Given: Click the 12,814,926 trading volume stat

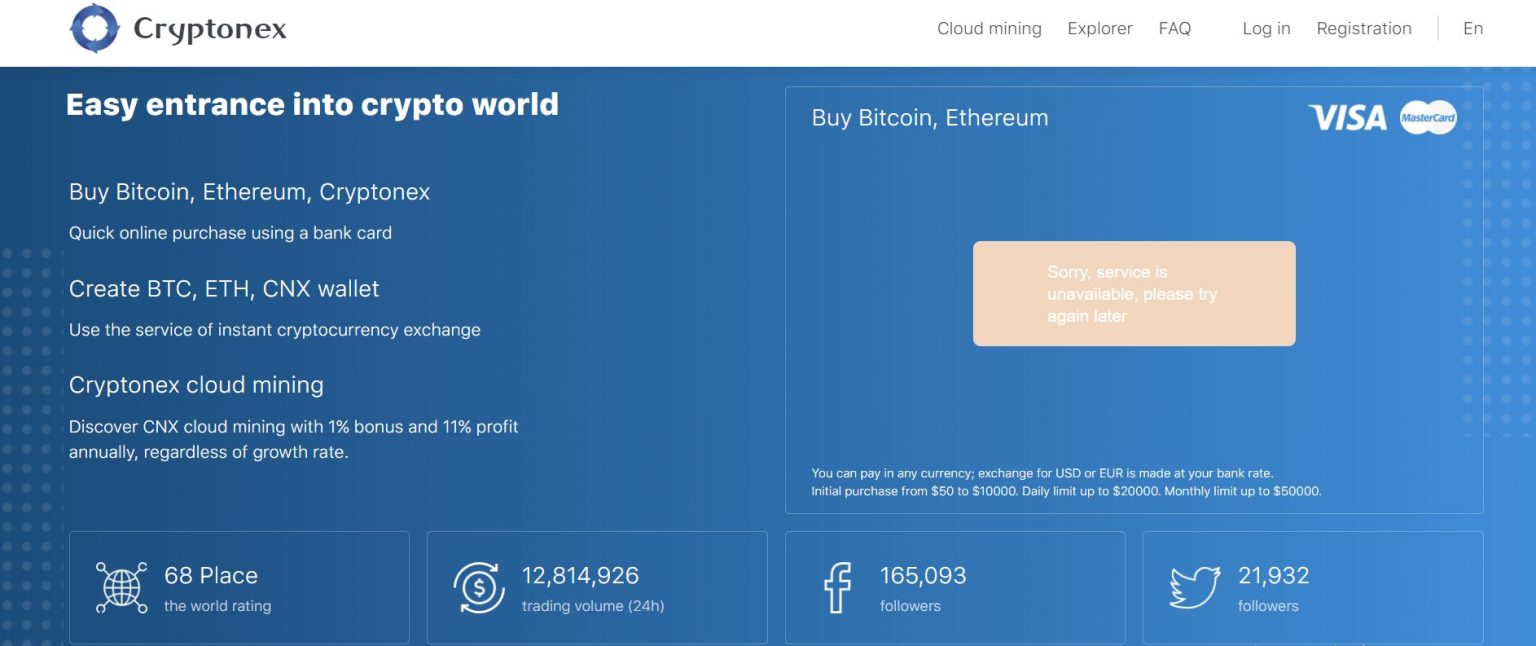Looking at the screenshot, I should click(x=582, y=575).
